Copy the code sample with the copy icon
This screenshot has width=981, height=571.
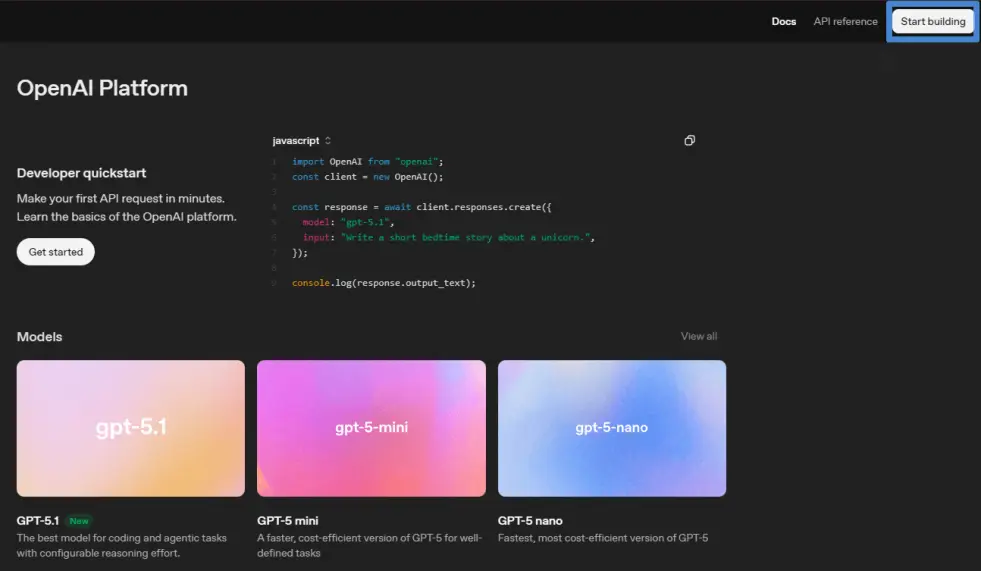[689, 141]
